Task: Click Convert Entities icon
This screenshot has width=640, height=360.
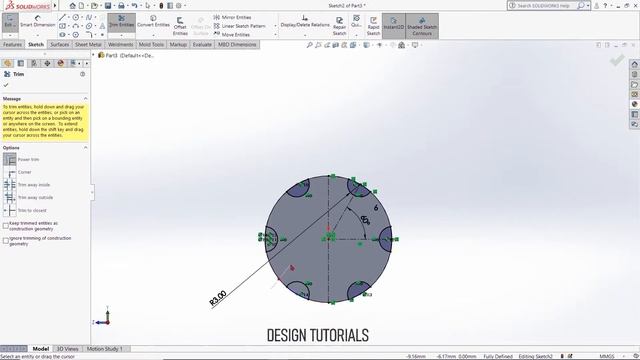Action: (153, 21)
